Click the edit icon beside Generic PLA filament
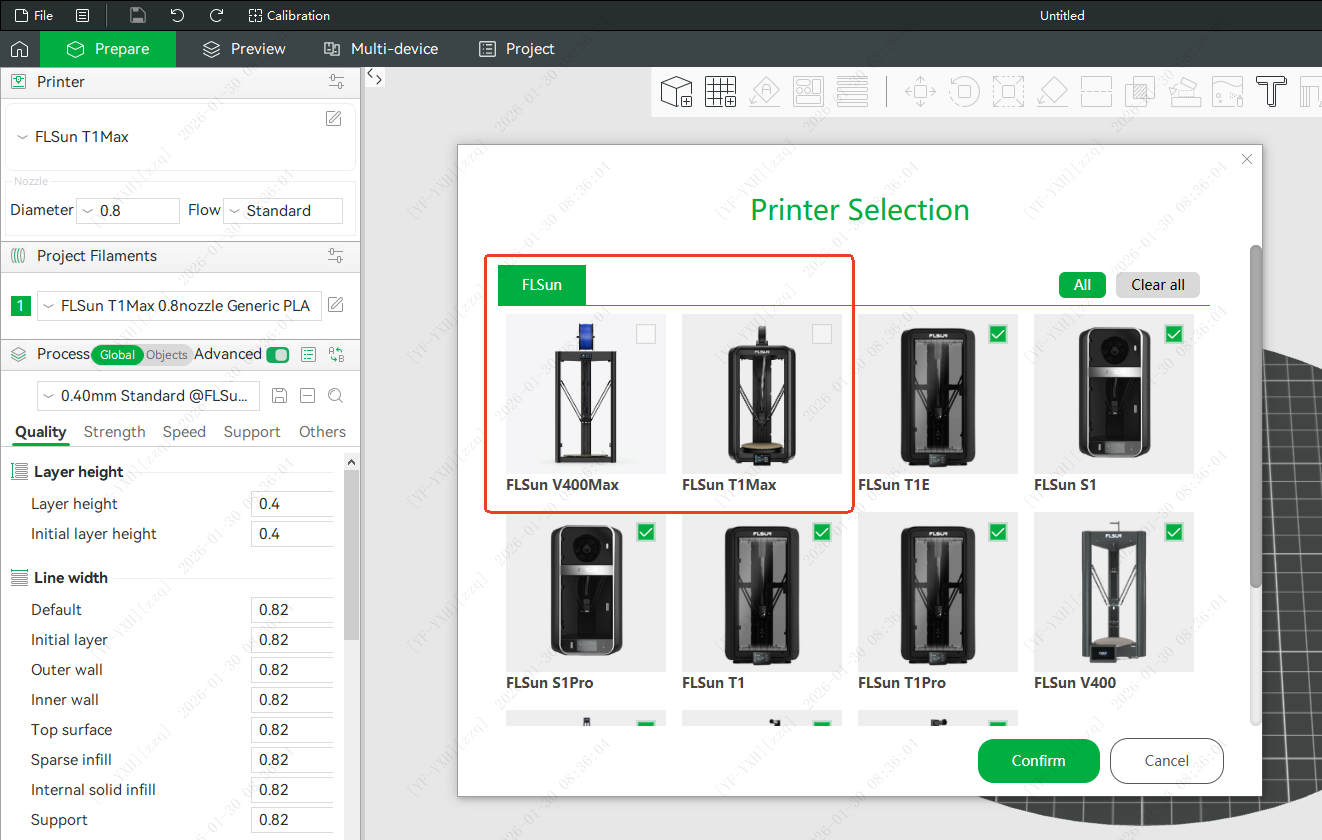This screenshot has width=1322, height=840. coord(336,305)
